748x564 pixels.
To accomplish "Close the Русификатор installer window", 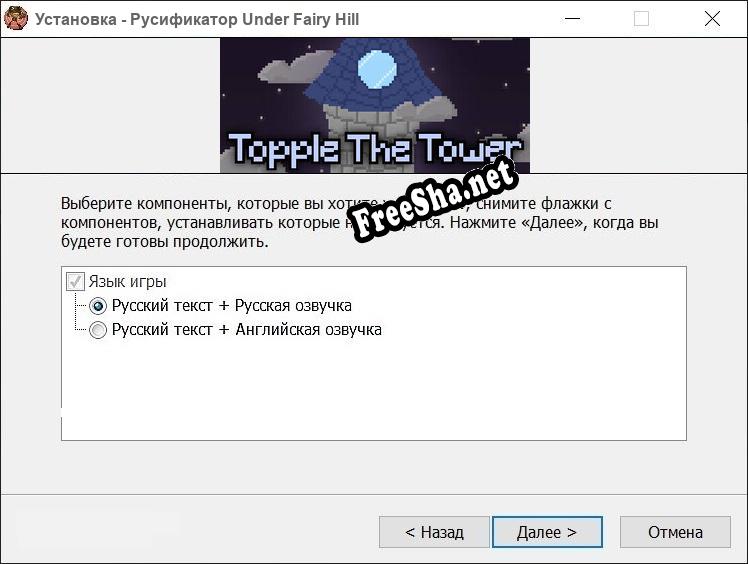I will coord(712,19).
